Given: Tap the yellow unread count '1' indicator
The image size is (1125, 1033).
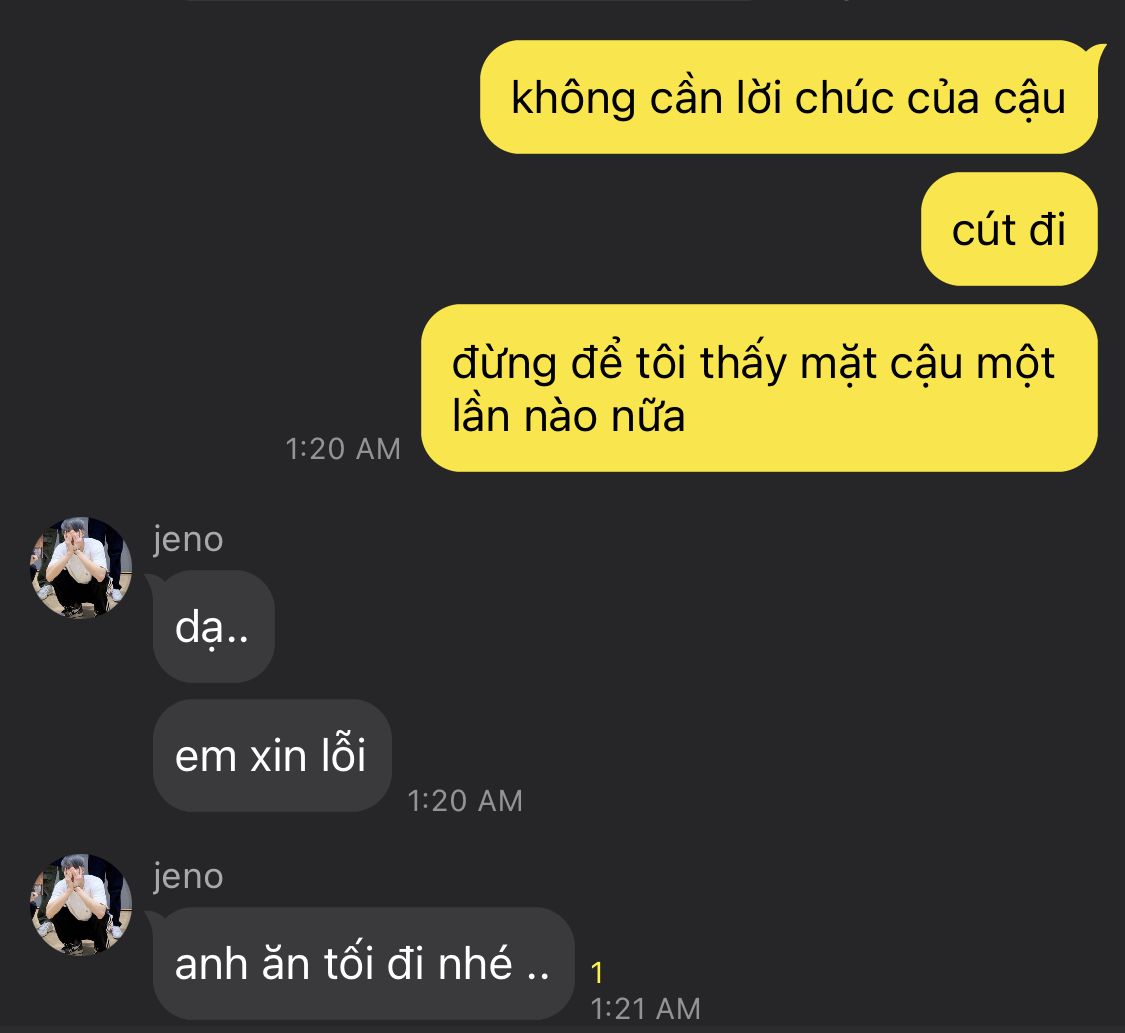Looking at the screenshot, I should pyautogui.click(x=597, y=973).
